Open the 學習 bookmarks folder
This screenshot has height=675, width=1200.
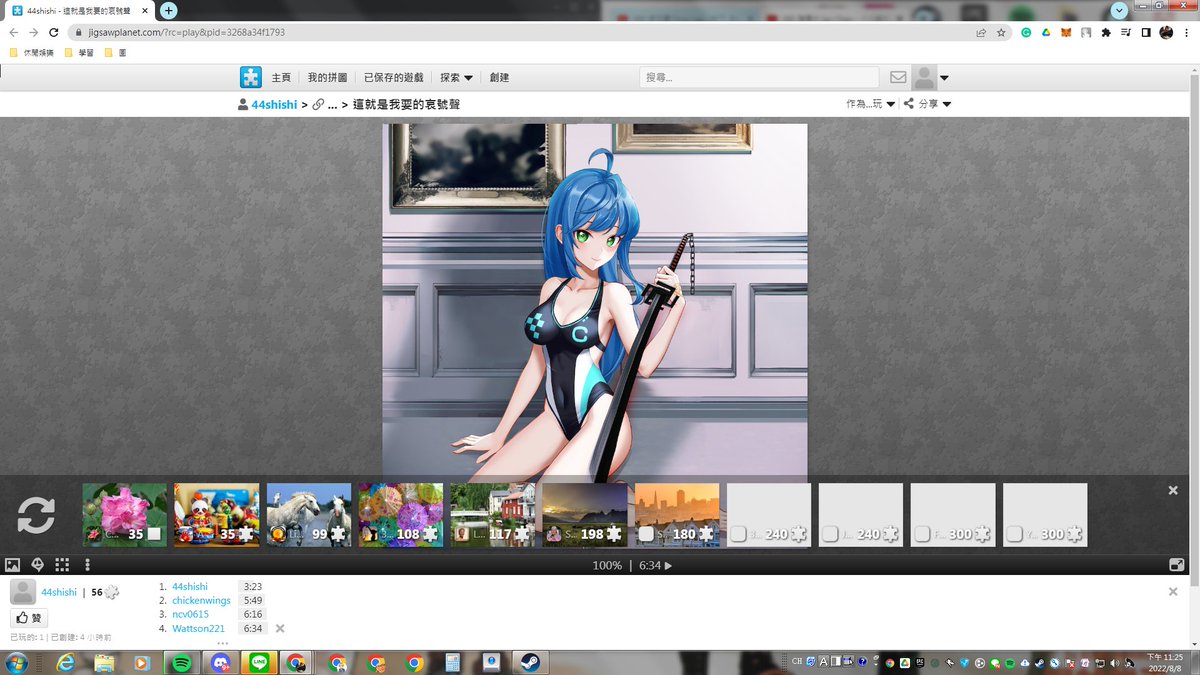point(79,53)
